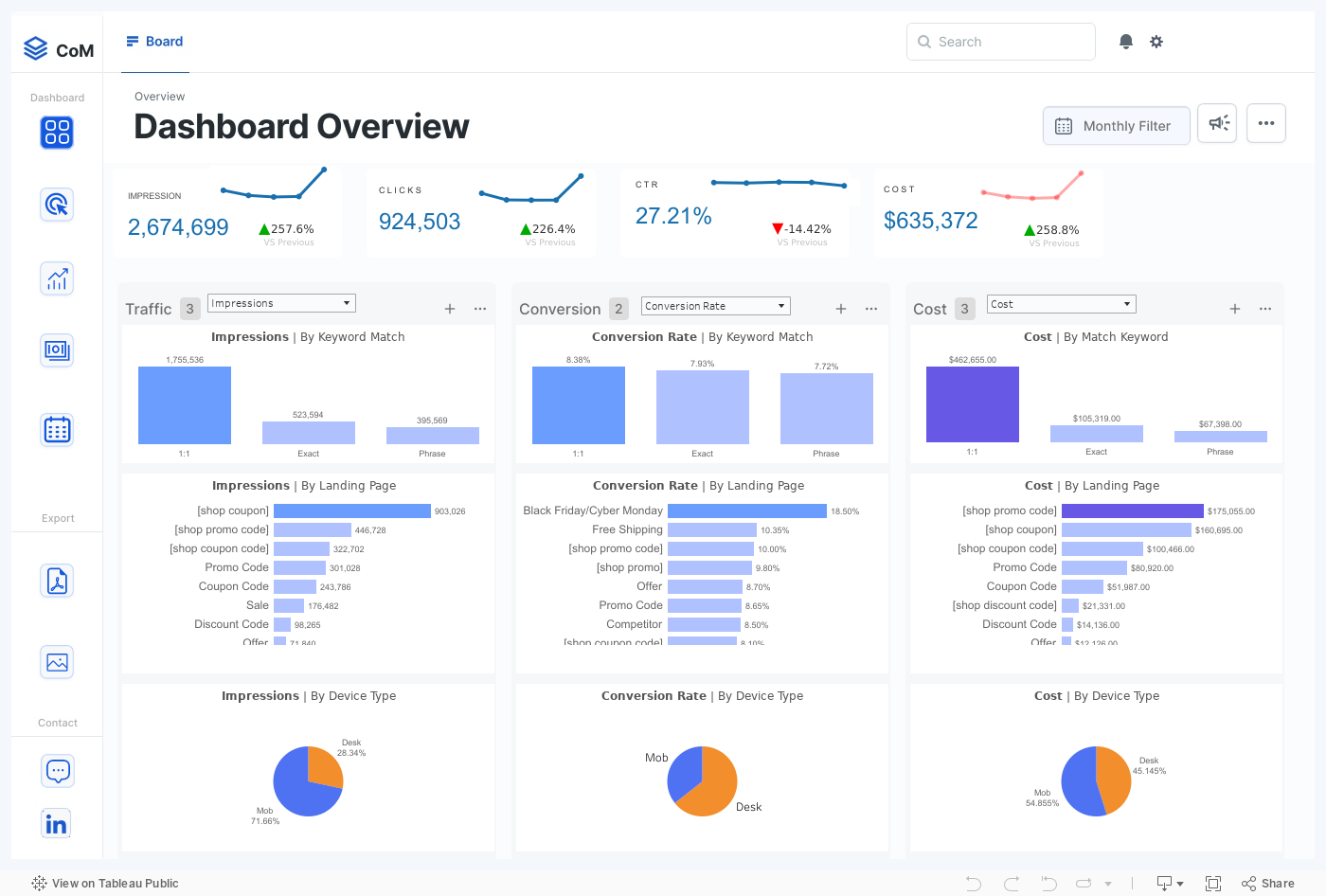Open the growth chart icon in sidebar
Image resolution: width=1326 pixels, height=896 pixels.
pos(57,278)
